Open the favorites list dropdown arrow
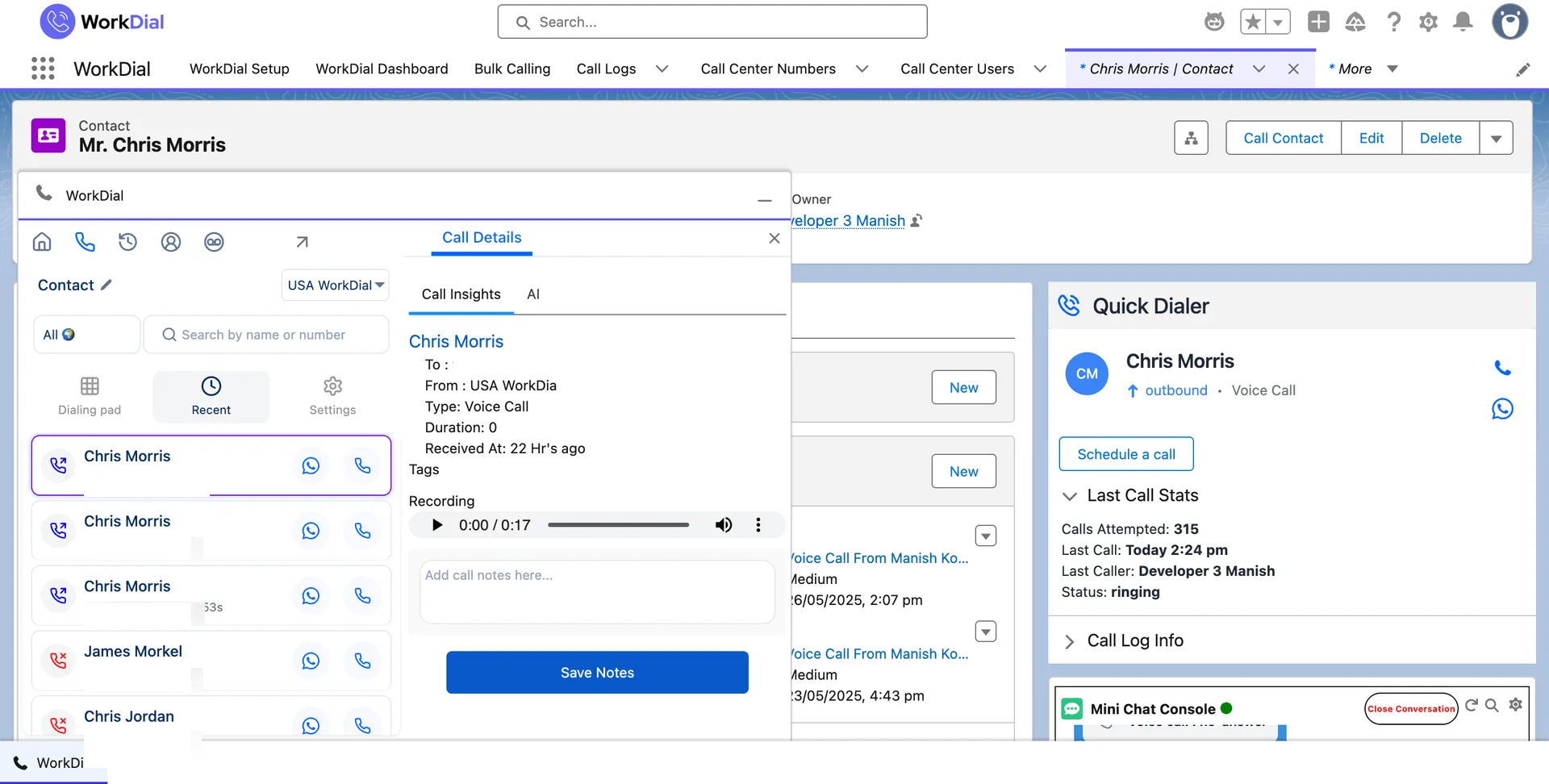 tap(1278, 23)
